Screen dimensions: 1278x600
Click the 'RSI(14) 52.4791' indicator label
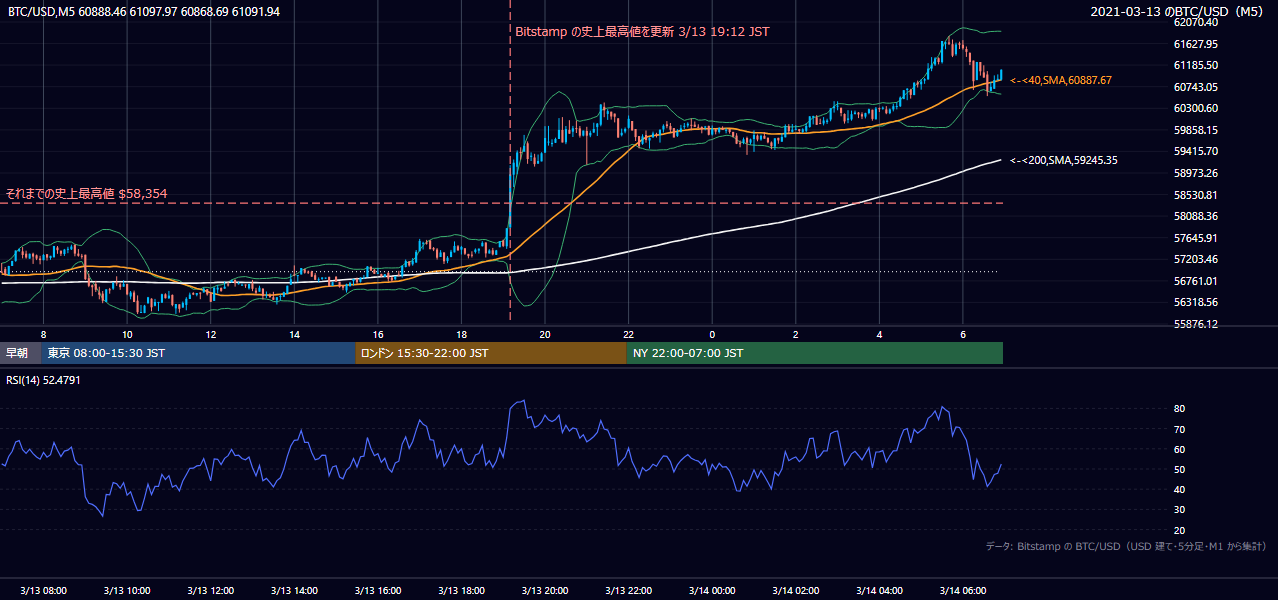43,380
